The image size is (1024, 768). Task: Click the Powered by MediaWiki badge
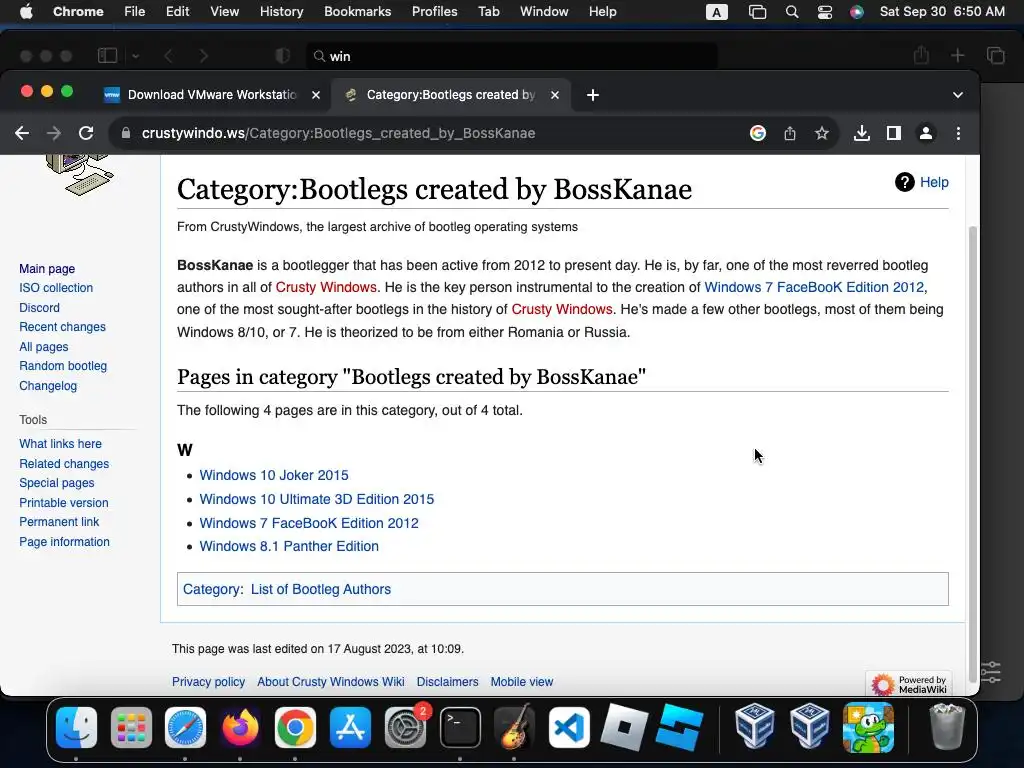click(x=909, y=684)
